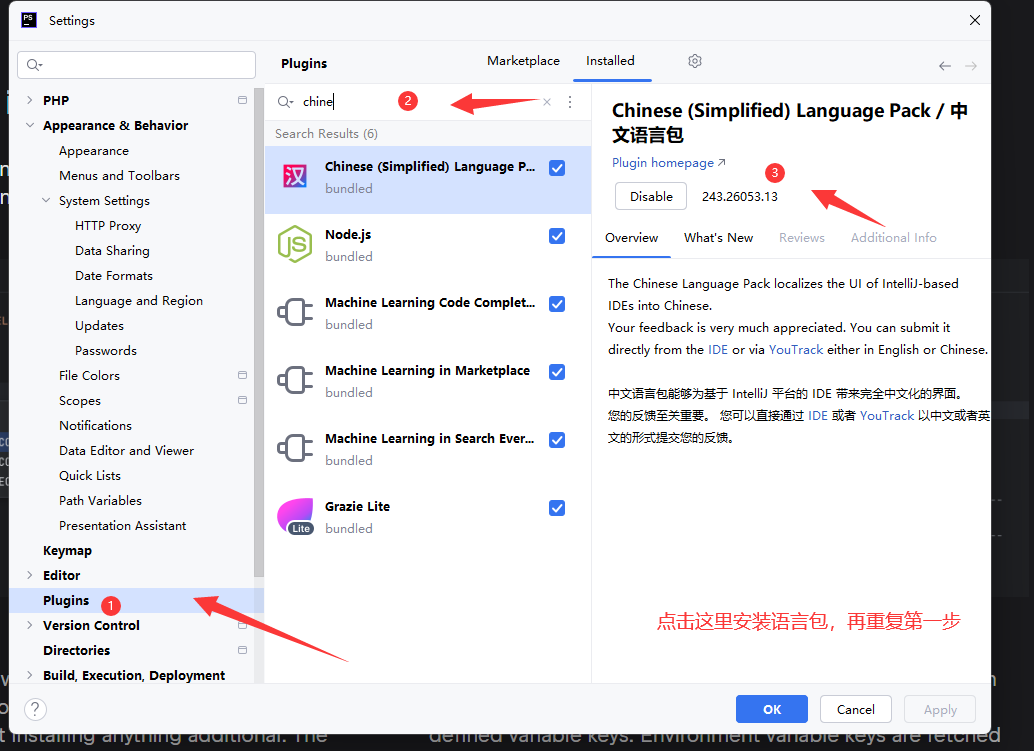Click project-level marker beside Directories
1034x751 pixels.
point(242,650)
